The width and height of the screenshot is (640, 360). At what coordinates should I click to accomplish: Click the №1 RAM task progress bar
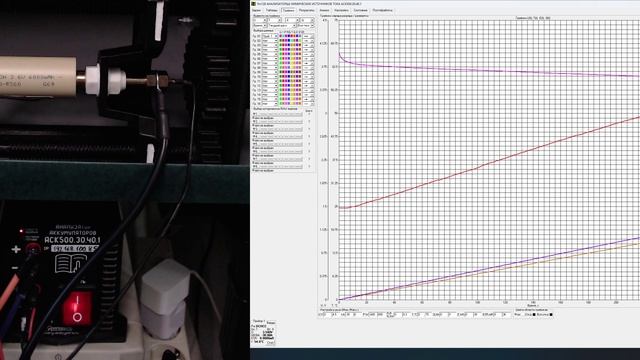(280, 114)
